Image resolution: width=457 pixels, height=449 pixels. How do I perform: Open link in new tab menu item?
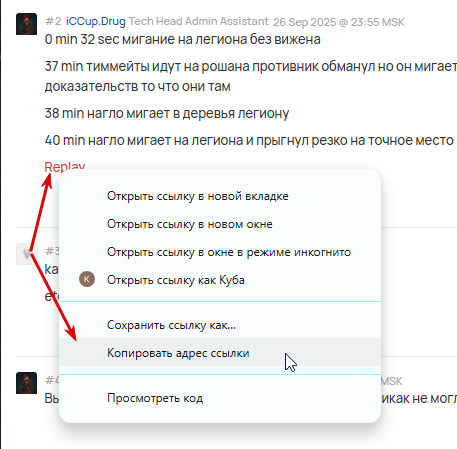(220, 196)
